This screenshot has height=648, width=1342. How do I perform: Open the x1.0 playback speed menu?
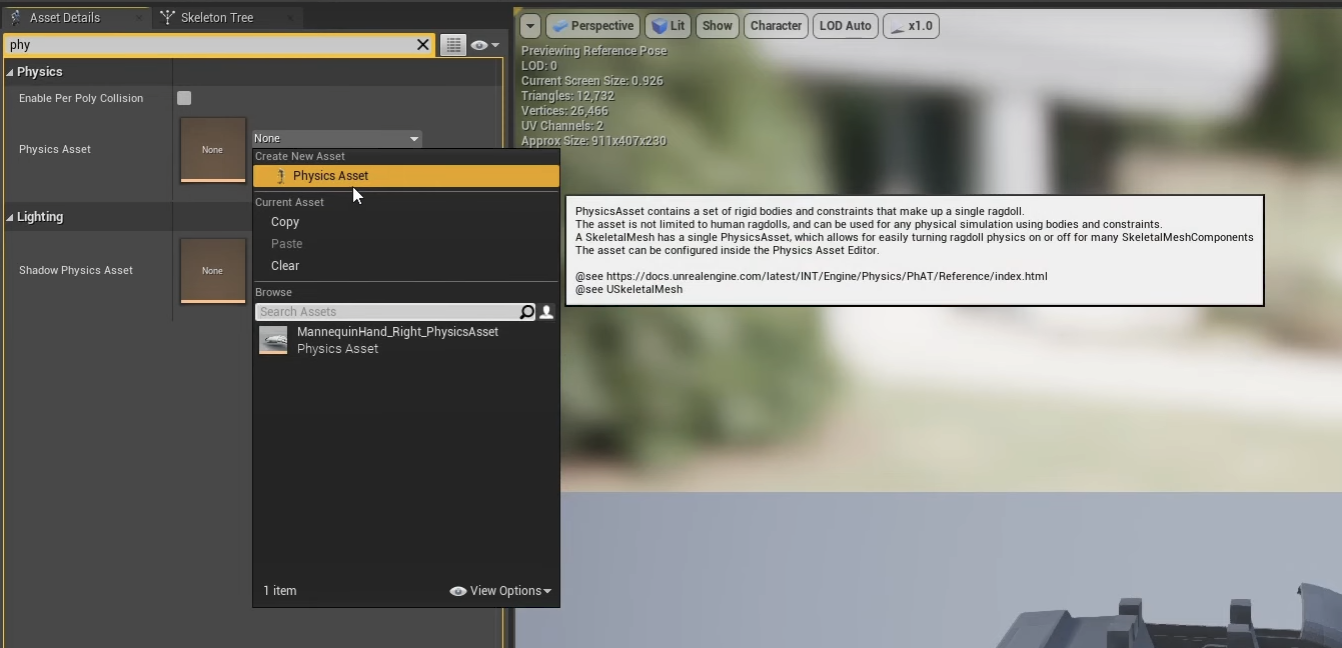click(911, 26)
